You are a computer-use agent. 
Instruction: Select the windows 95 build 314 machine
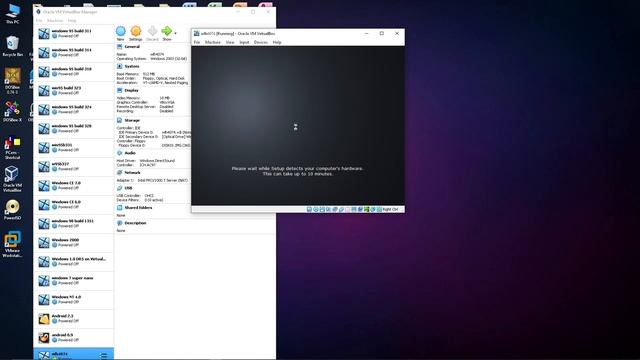[x=73, y=53]
